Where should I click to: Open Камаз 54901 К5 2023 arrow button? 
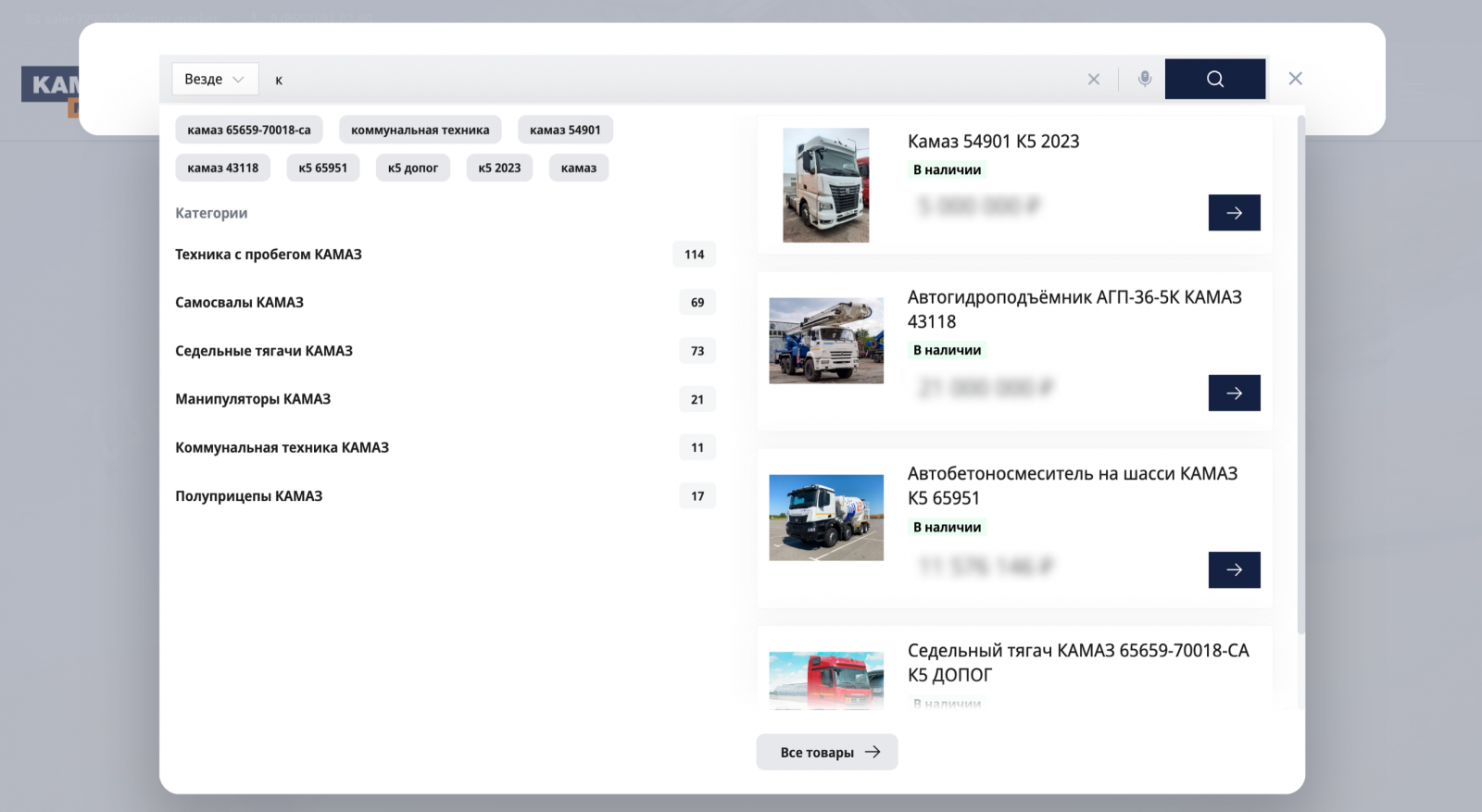[1234, 213]
